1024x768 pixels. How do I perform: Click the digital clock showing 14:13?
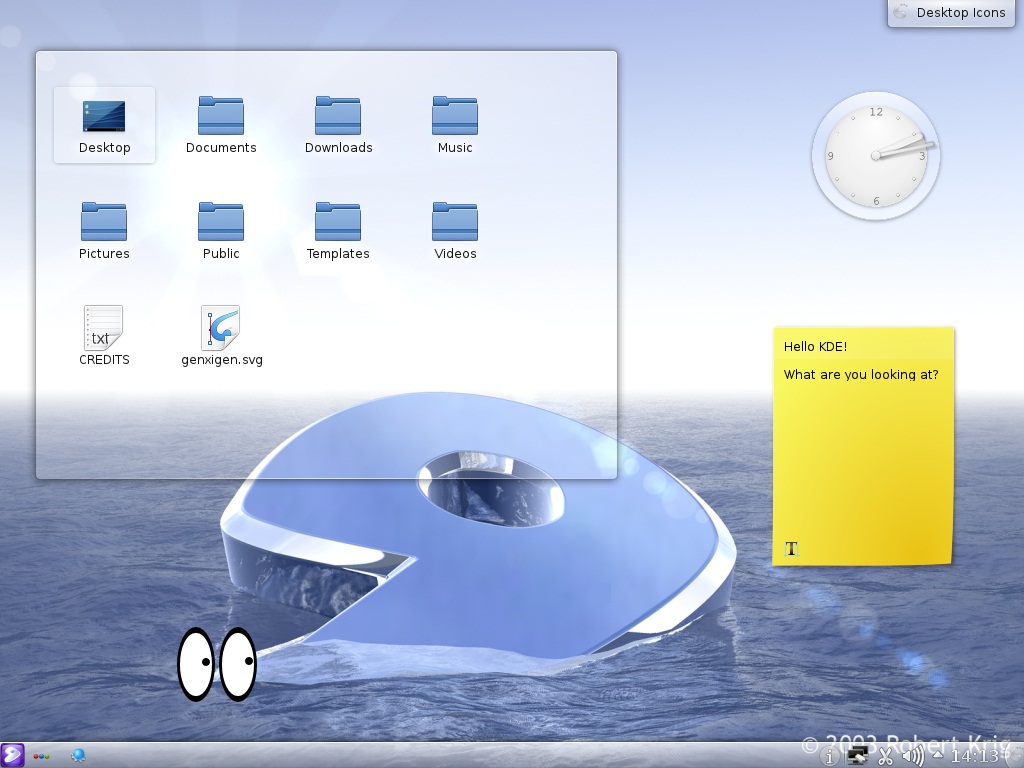pos(974,756)
